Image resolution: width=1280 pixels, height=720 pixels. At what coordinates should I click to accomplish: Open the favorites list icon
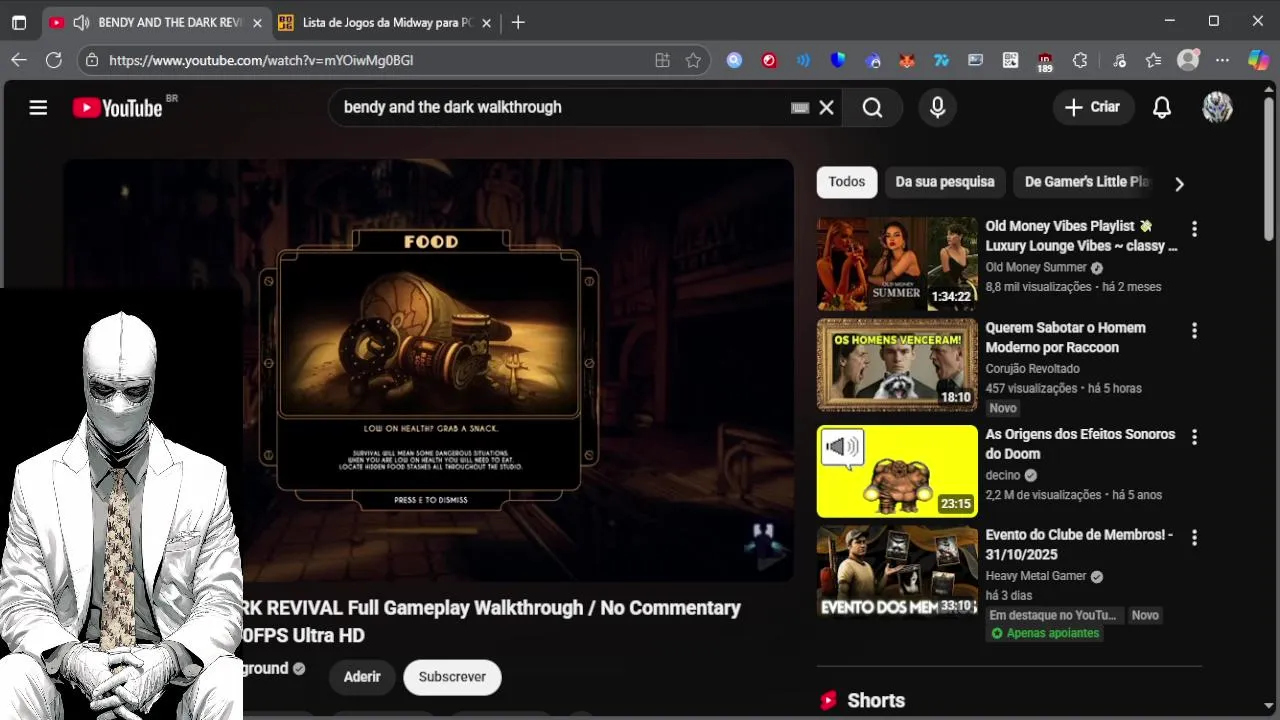point(1154,60)
